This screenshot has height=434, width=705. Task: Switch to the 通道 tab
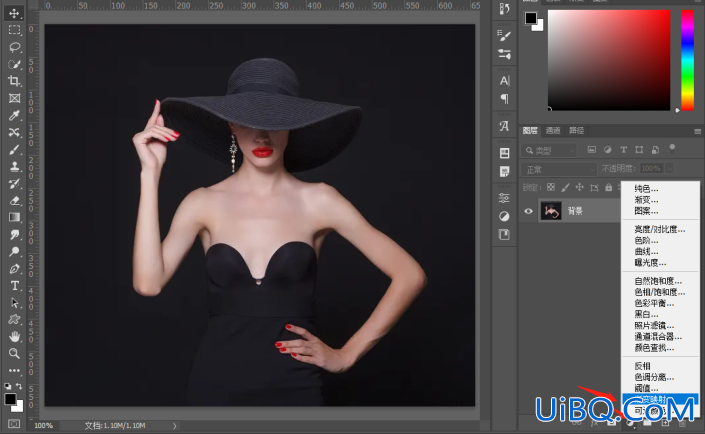point(553,130)
